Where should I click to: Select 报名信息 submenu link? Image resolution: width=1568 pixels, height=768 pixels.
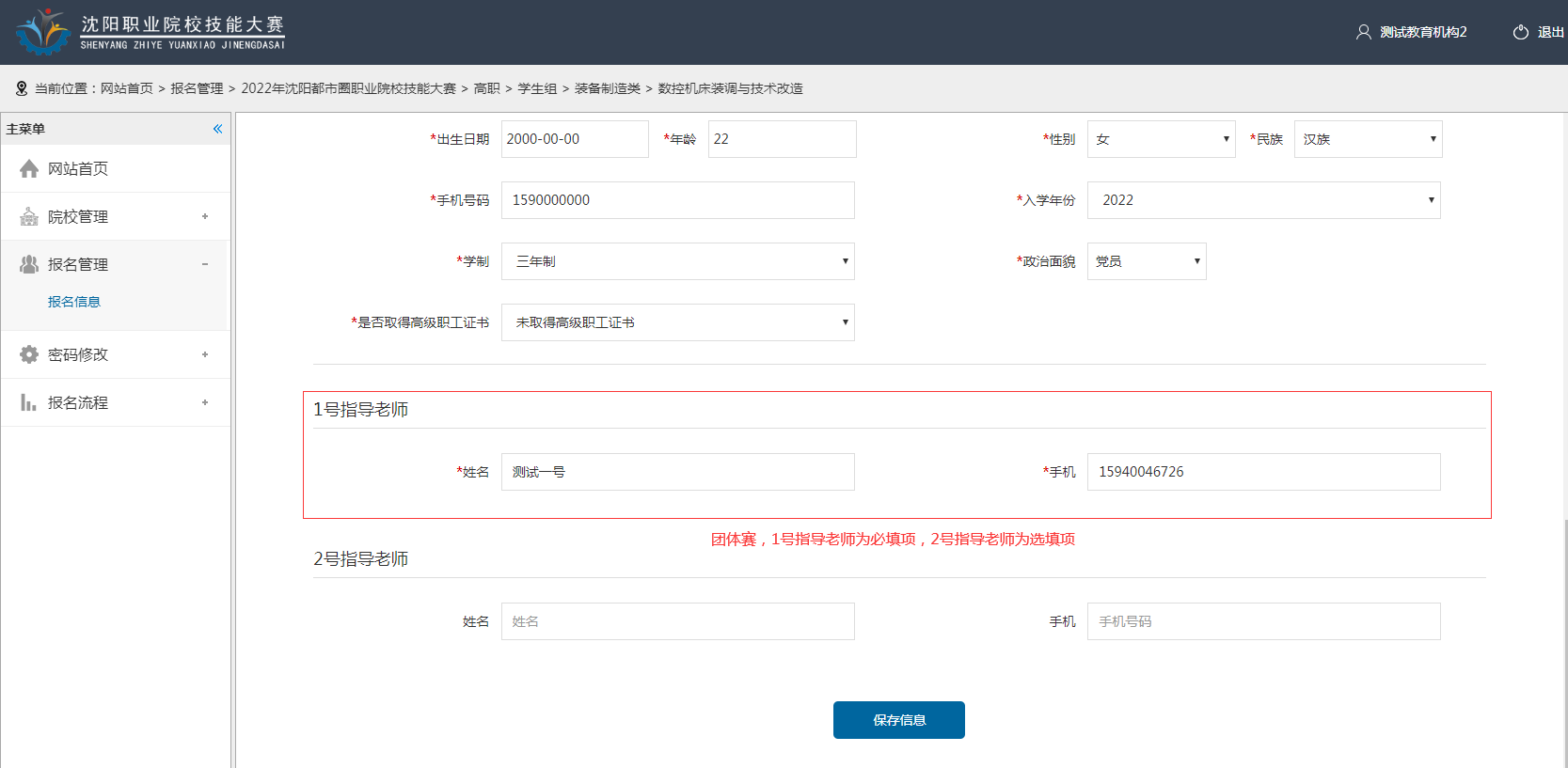click(74, 302)
